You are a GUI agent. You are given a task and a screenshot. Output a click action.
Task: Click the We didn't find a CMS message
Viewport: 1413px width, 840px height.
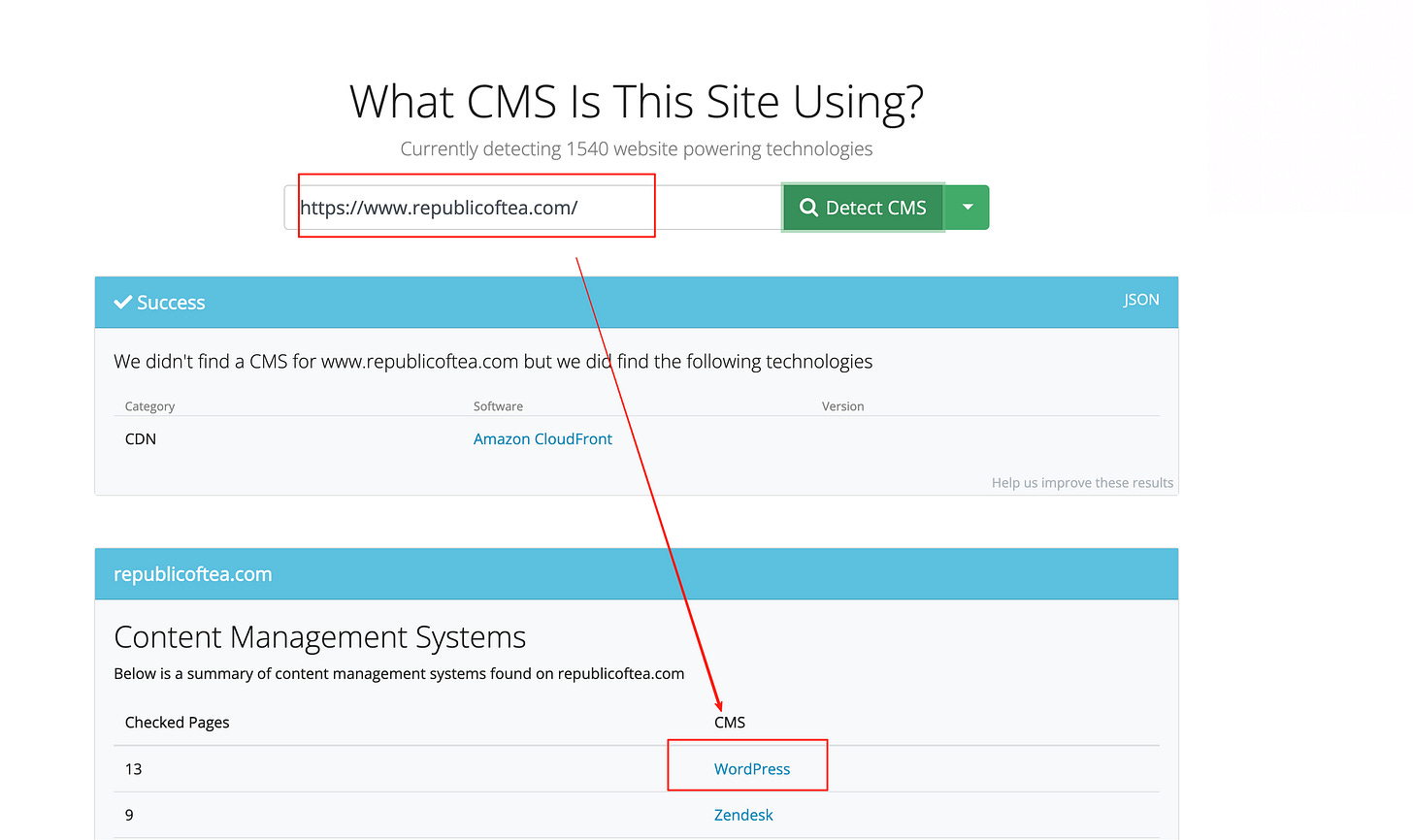[493, 362]
